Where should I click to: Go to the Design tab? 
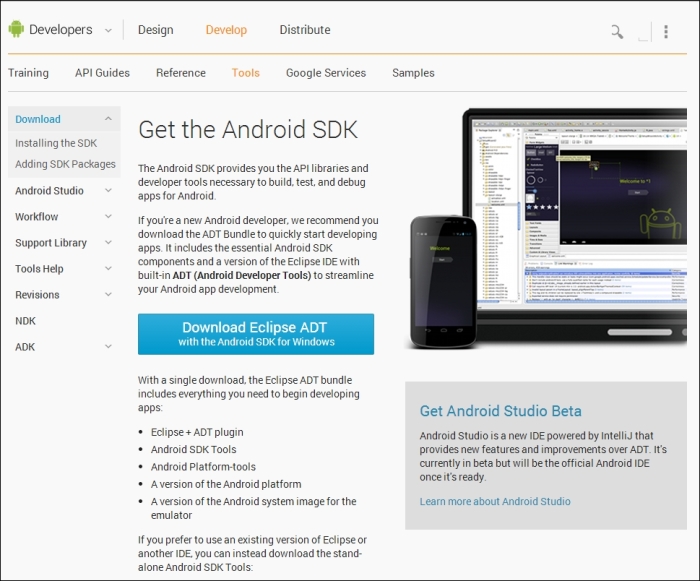point(155,30)
